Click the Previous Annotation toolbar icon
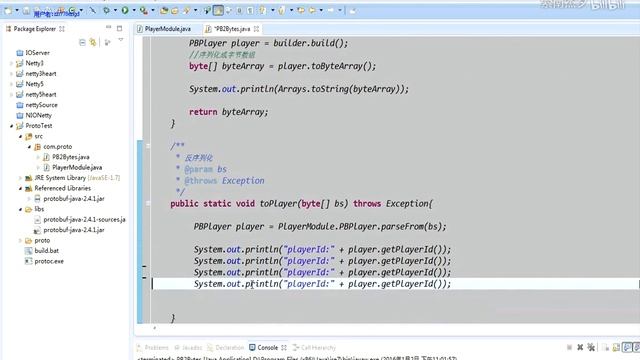Image resolution: width=640 pixels, height=360 pixels. tap(282, 10)
